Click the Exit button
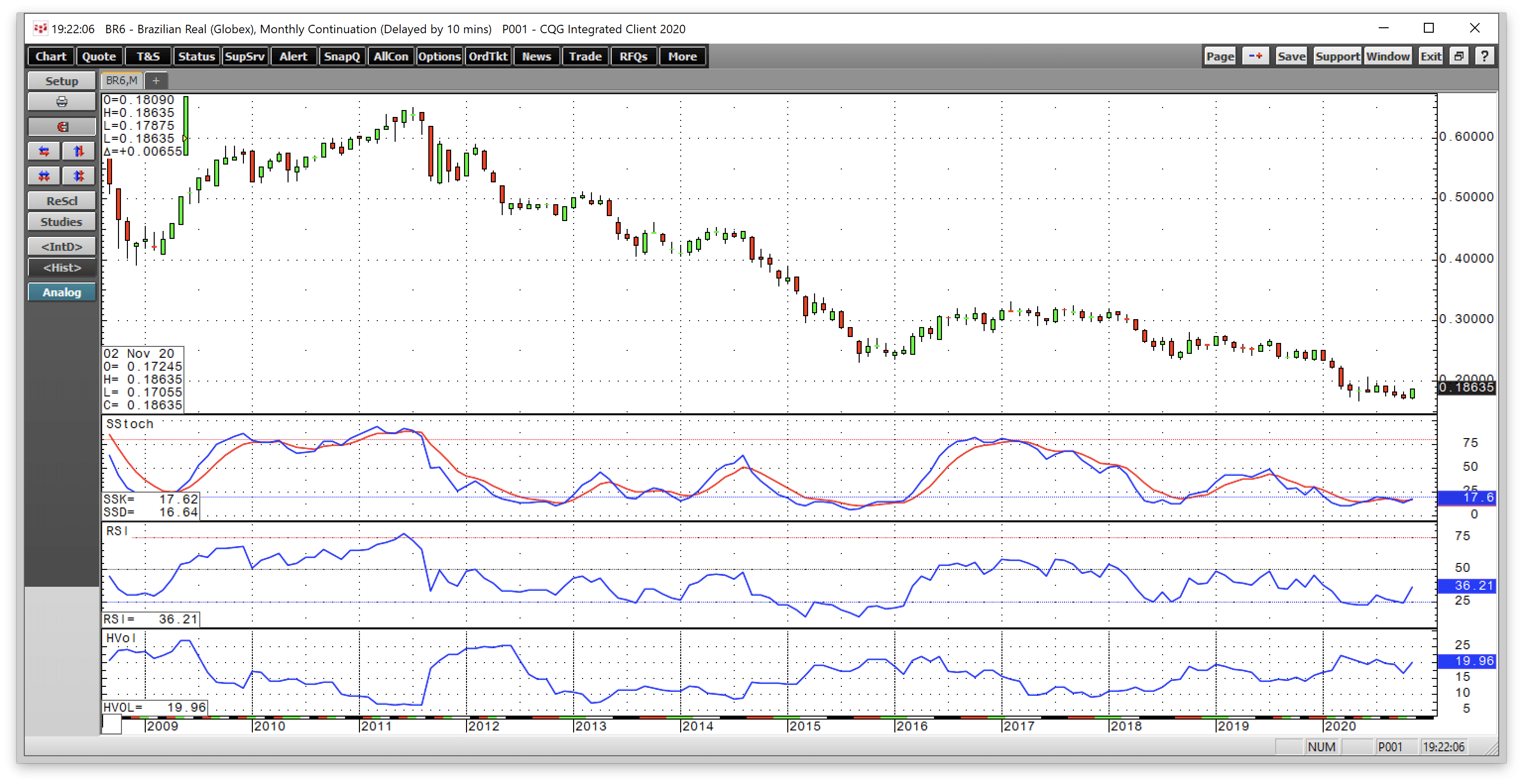This screenshot has width=1523, height=784. [x=1431, y=56]
